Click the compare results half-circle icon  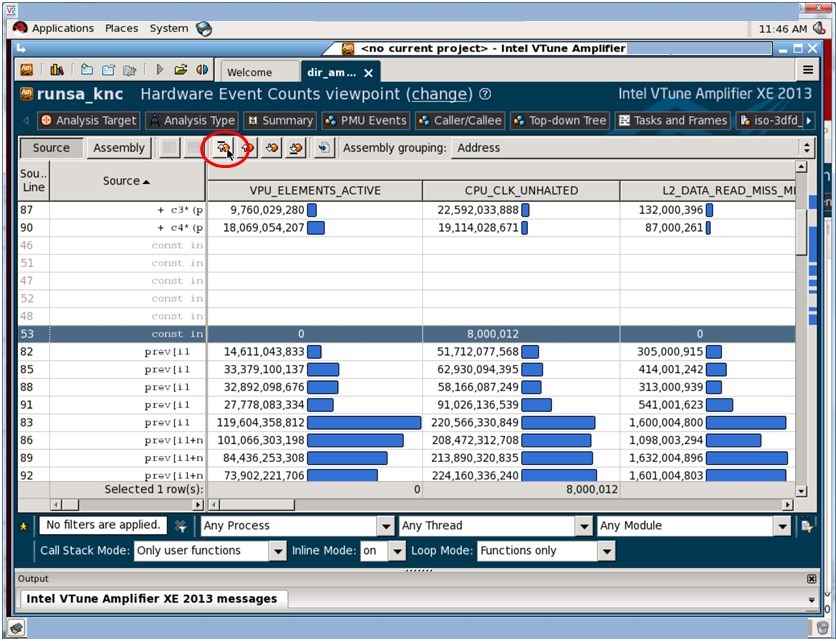202,70
